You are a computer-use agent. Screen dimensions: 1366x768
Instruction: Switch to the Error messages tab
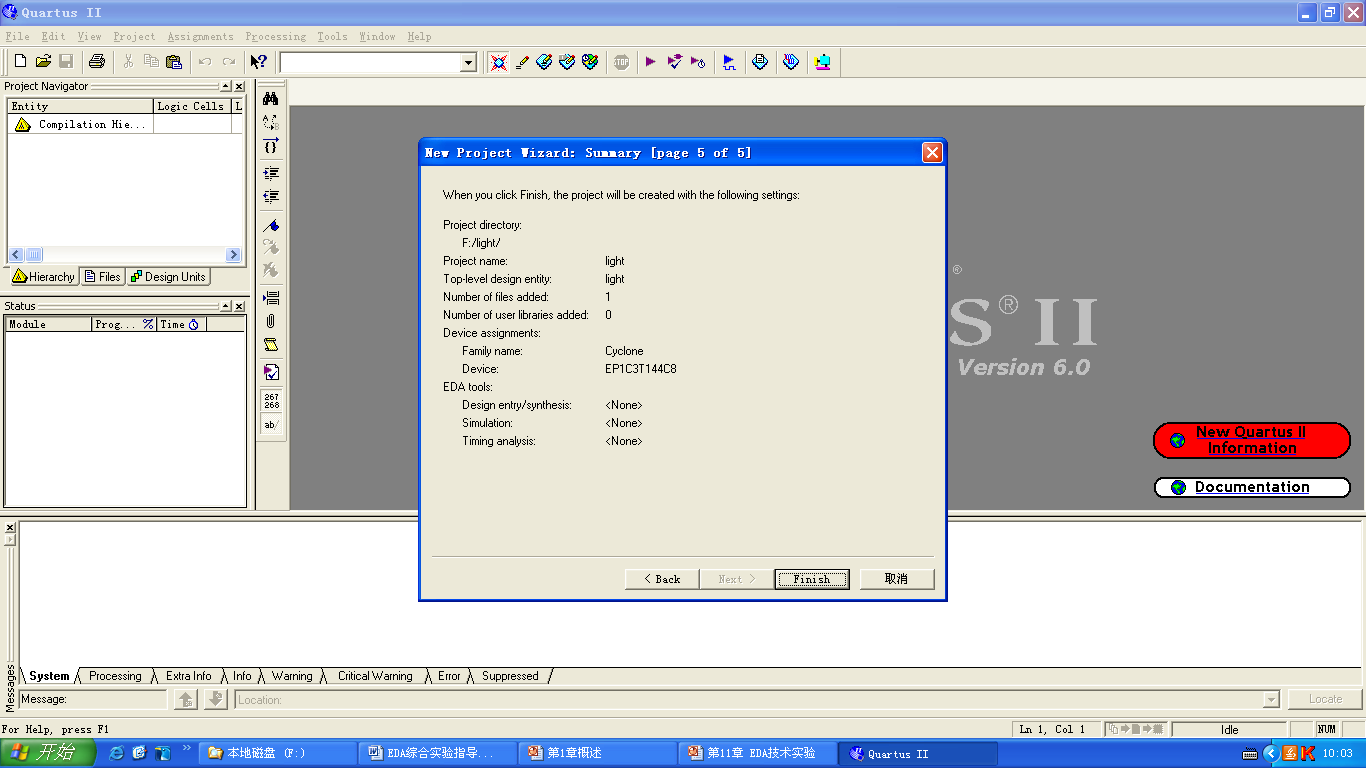pos(449,676)
